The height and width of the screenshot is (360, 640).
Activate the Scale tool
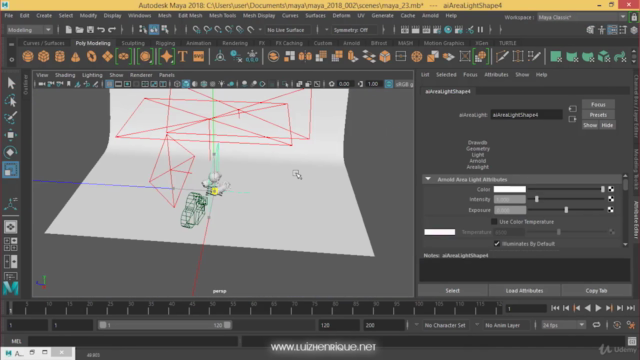click(11, 169)
